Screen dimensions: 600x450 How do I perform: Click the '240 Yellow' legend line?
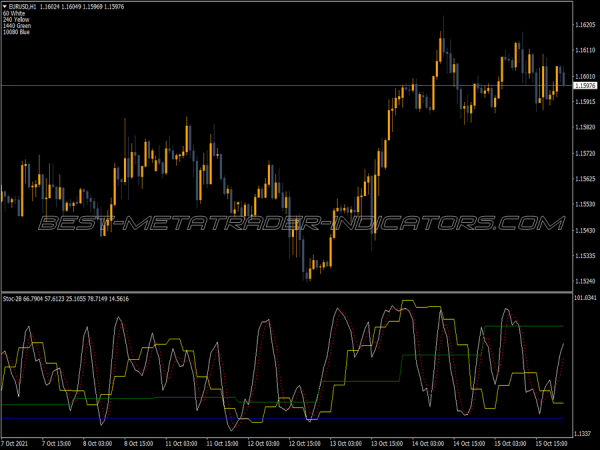(16, 20)
